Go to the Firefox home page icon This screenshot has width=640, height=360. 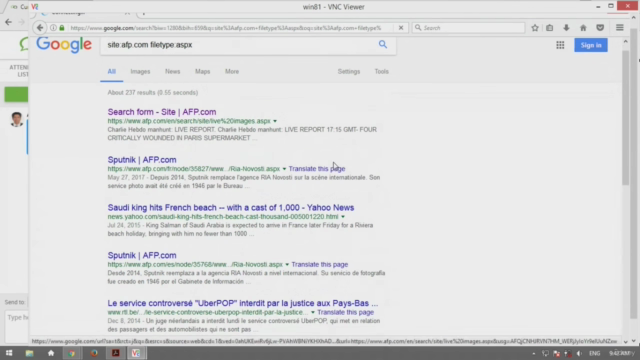tap(583, 28)
